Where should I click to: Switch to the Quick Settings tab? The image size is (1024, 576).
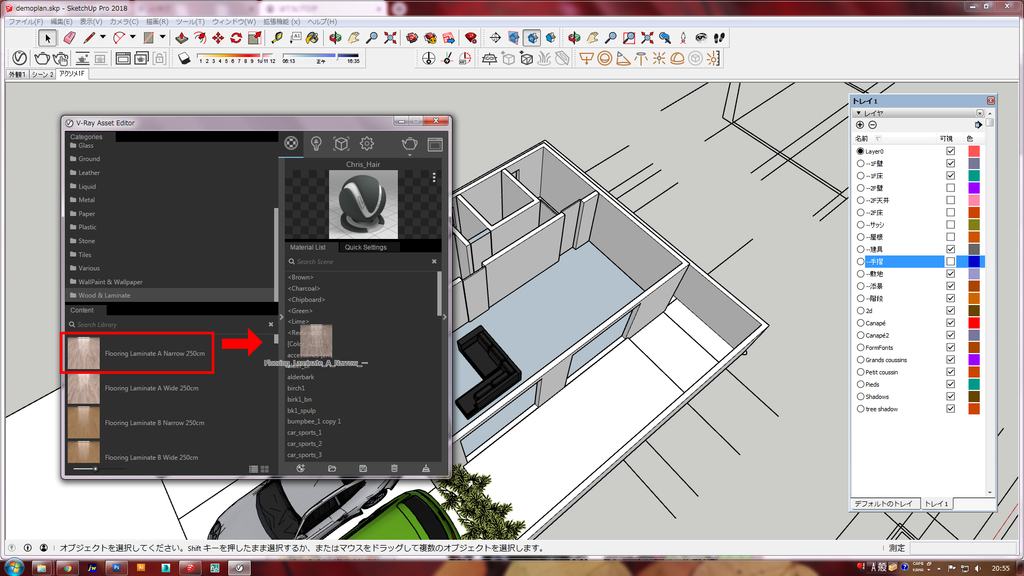pos(366,248)
